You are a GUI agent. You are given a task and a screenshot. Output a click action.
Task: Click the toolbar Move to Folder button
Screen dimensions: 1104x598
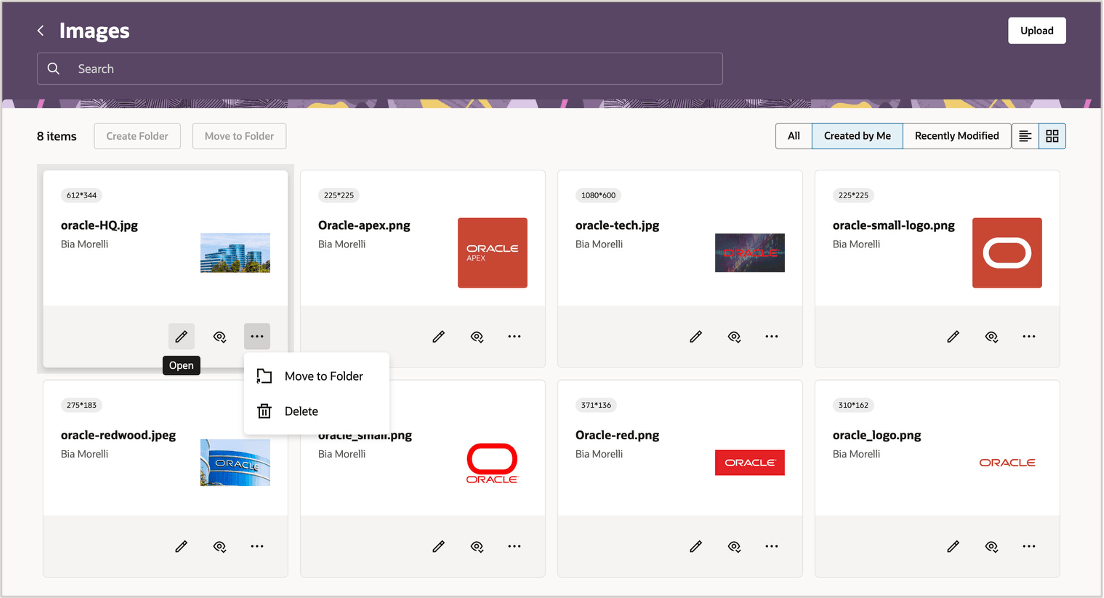[x=239, y=136]
